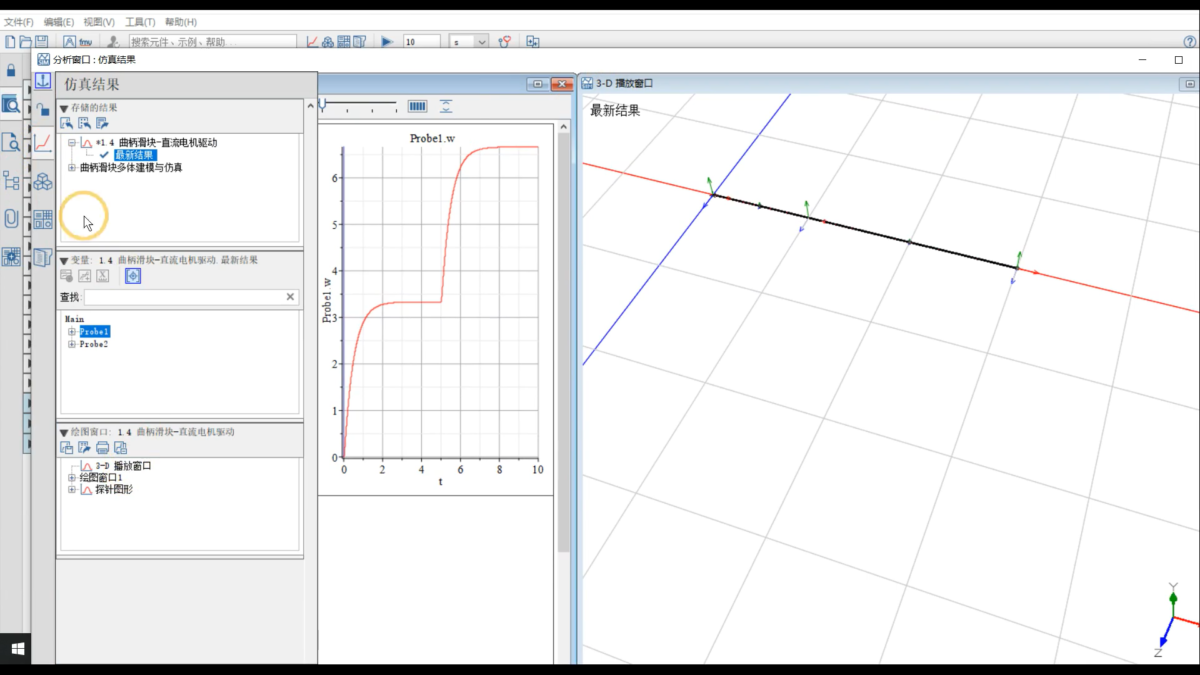Toggle the lock icon in left sidebar
1200x675 pixels.
coord(11,70)
